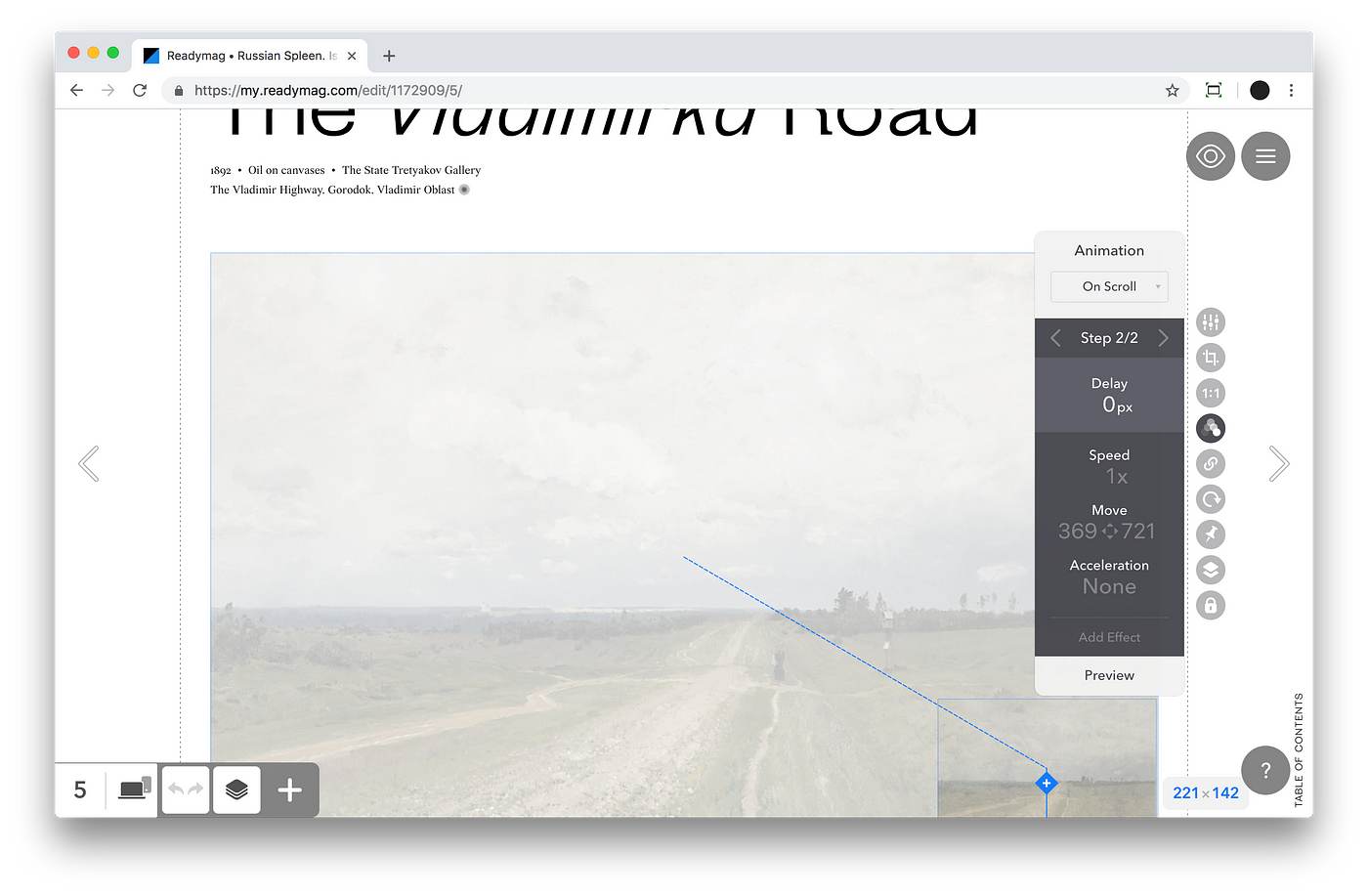Click the location marker dot after Oblast

[x=464, y=190]
